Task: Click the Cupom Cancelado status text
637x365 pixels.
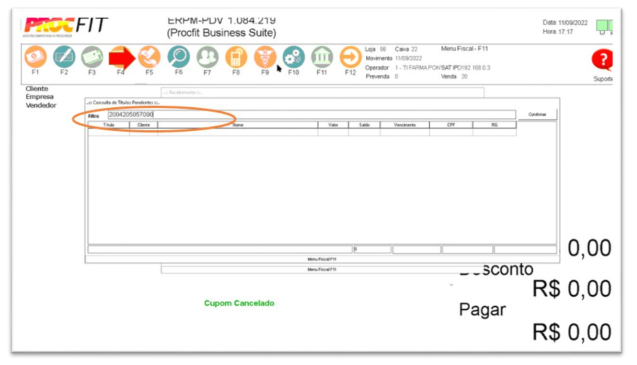Action: (239, 303)
